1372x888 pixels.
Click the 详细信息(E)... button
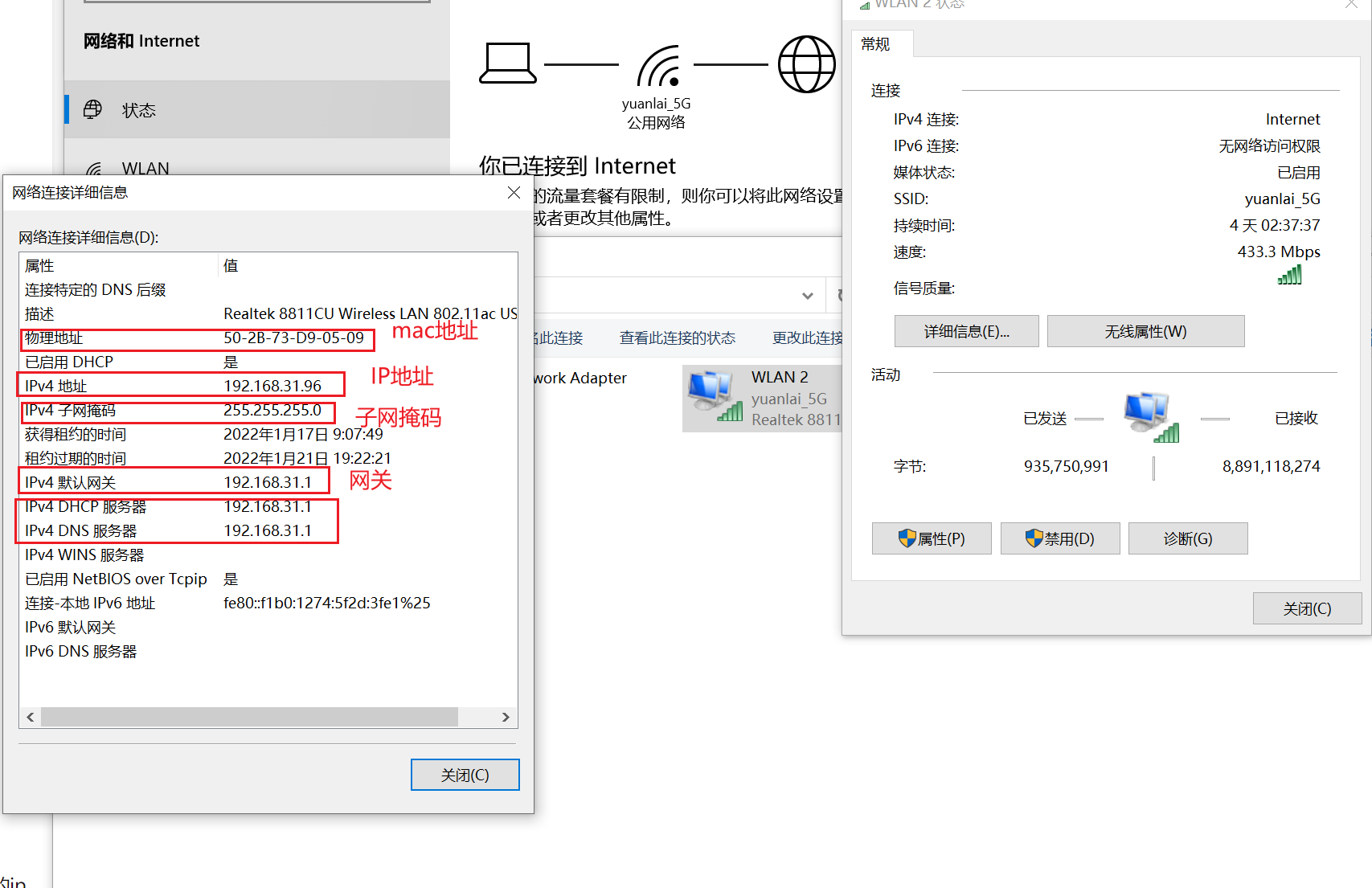tap(966, 331)
